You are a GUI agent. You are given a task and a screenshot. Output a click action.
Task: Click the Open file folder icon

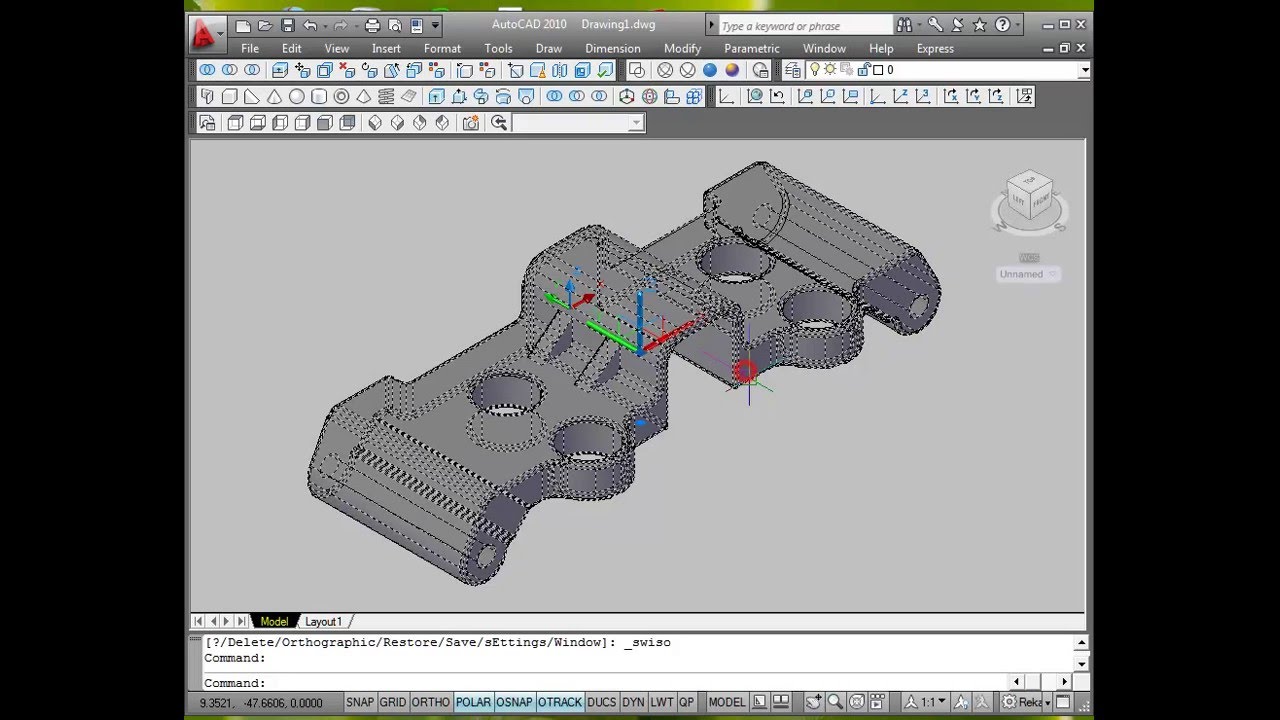pyautogui.click(x=265, y=26)
